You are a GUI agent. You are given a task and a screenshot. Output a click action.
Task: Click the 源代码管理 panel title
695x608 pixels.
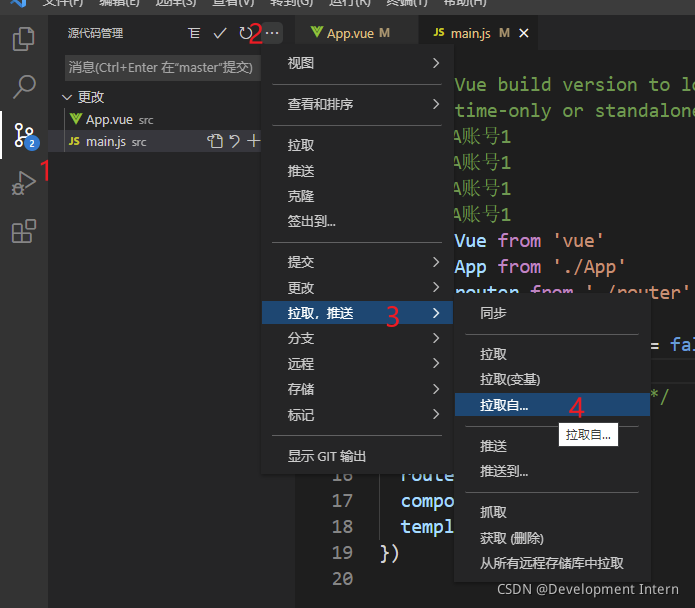tap(95, 33)
